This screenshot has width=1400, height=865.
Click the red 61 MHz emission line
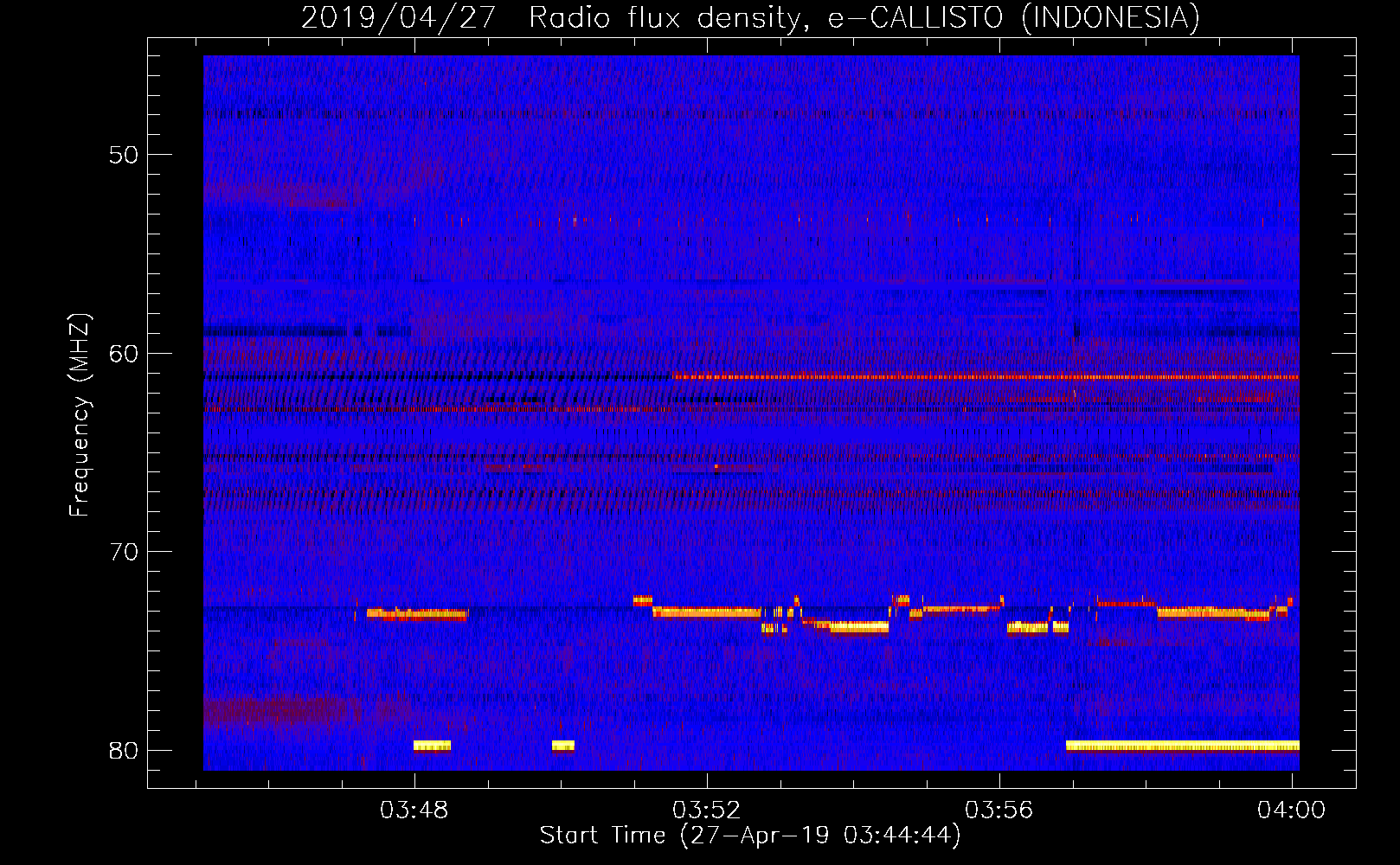click(986, 376)
